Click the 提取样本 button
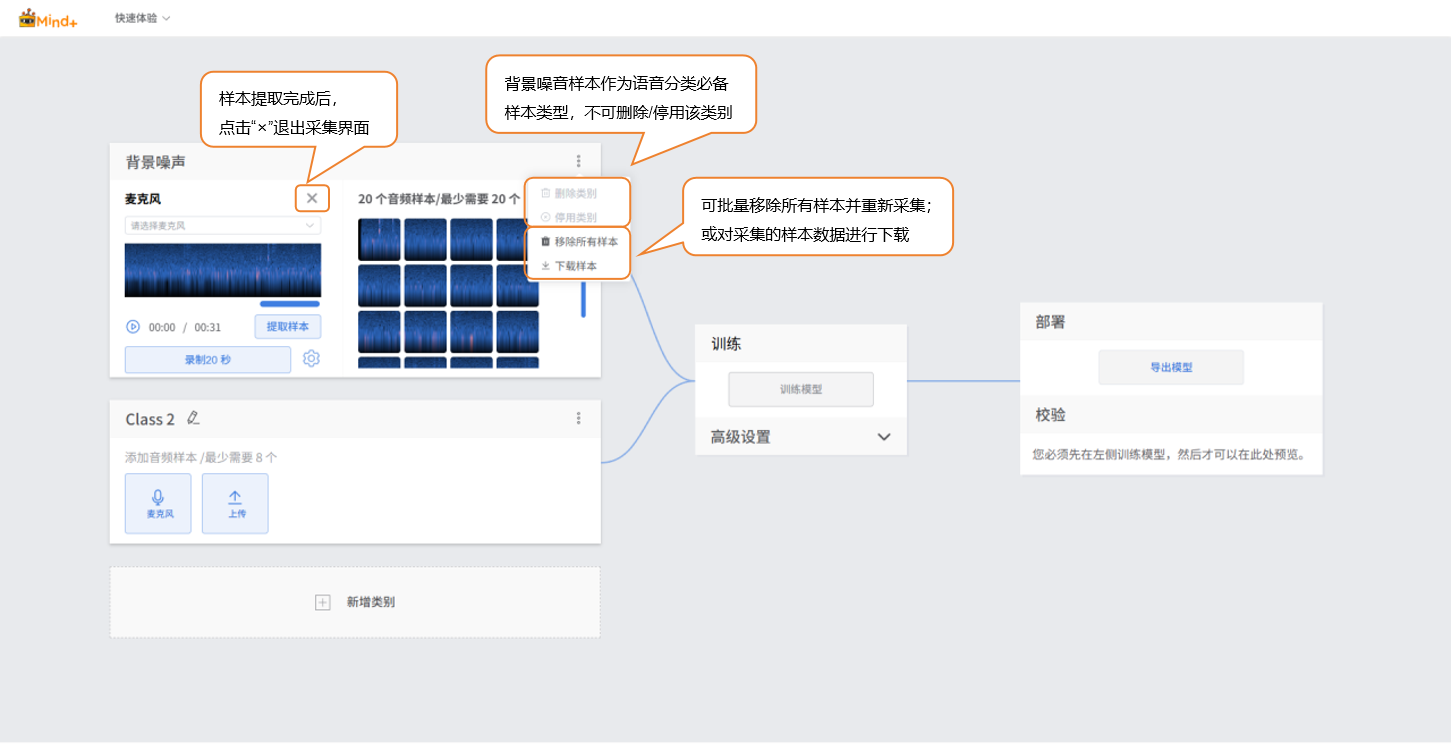 pyautogui.click(x=288, y=326)
